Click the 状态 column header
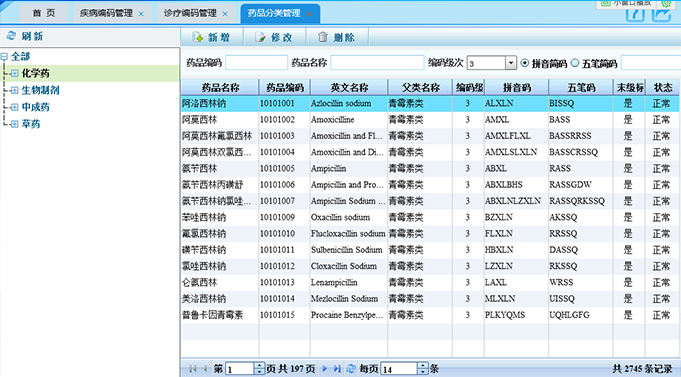The image size is (681, 377). 663,88
